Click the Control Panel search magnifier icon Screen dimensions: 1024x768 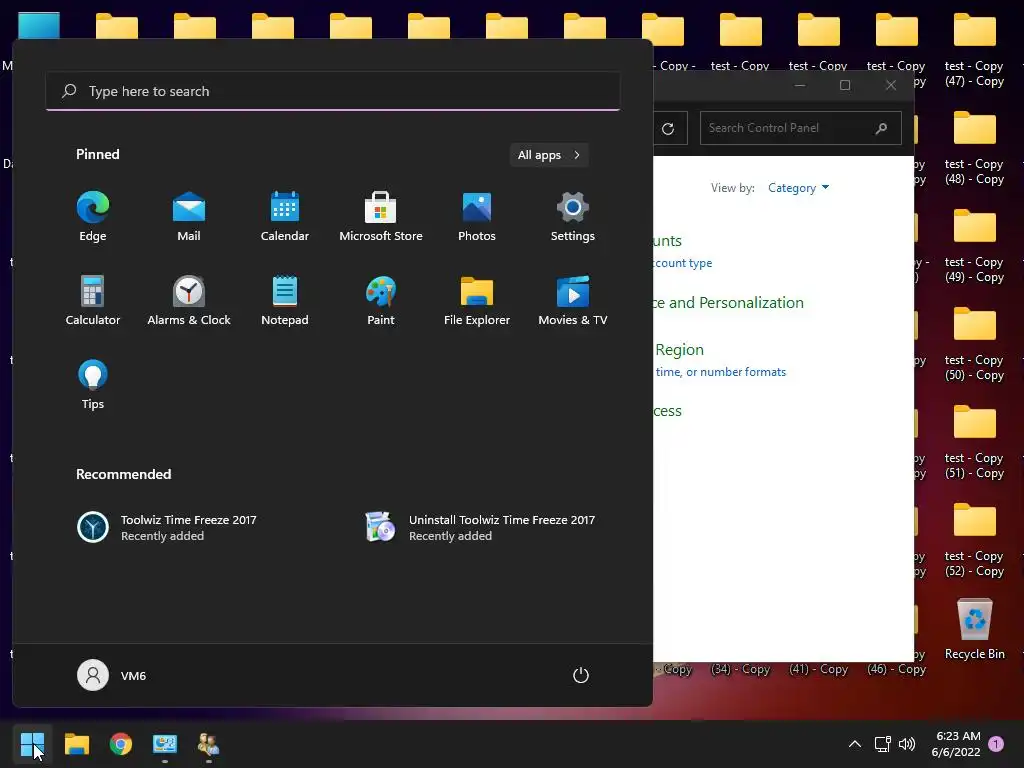(881, 128)
